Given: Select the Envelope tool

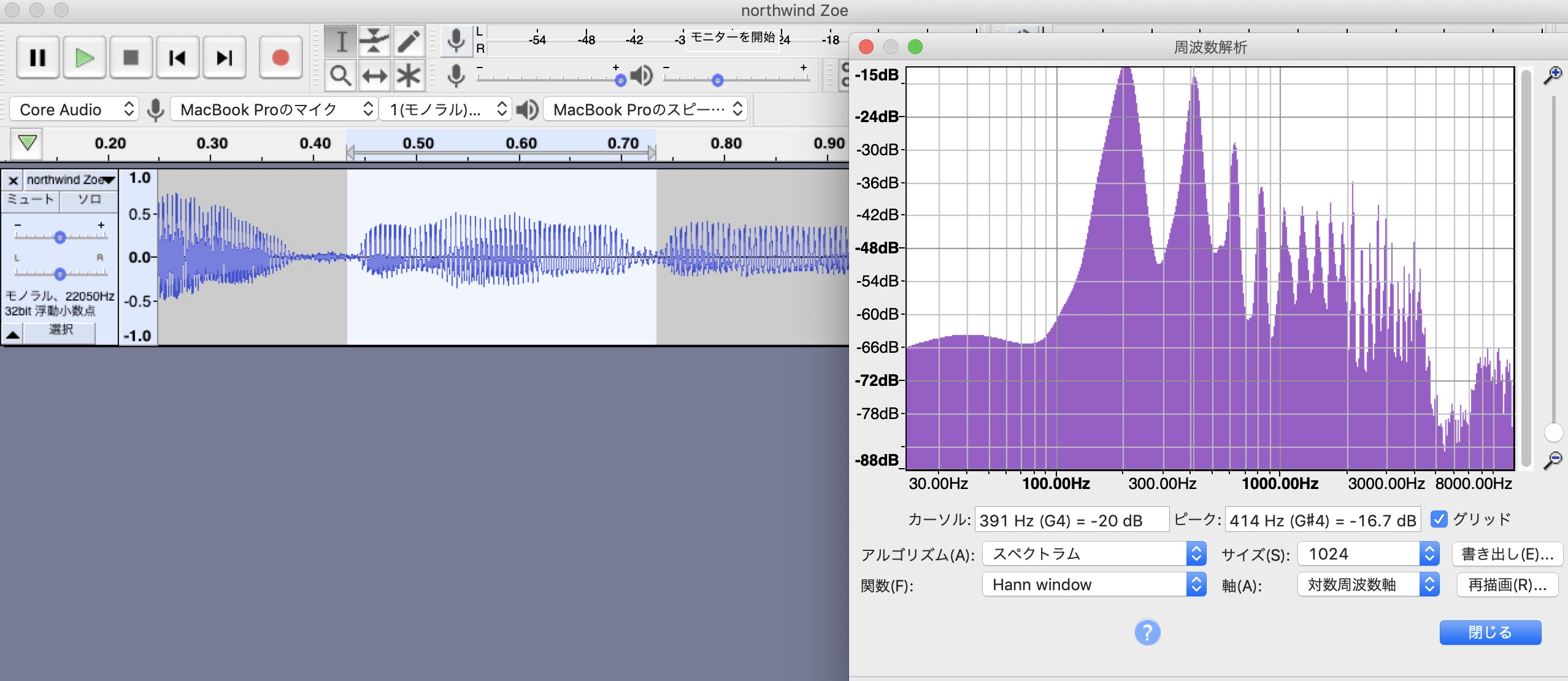Looking at the screenshot, I should [x=374, y=42].
